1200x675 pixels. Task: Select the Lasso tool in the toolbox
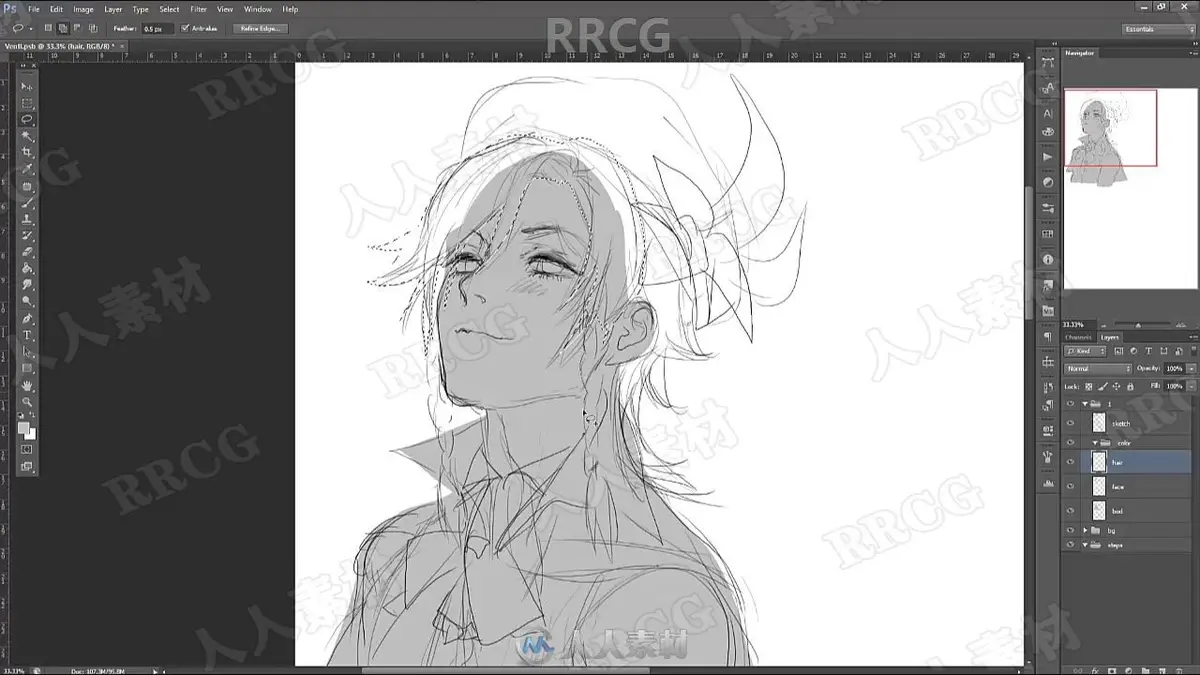(x=27, y=120)
